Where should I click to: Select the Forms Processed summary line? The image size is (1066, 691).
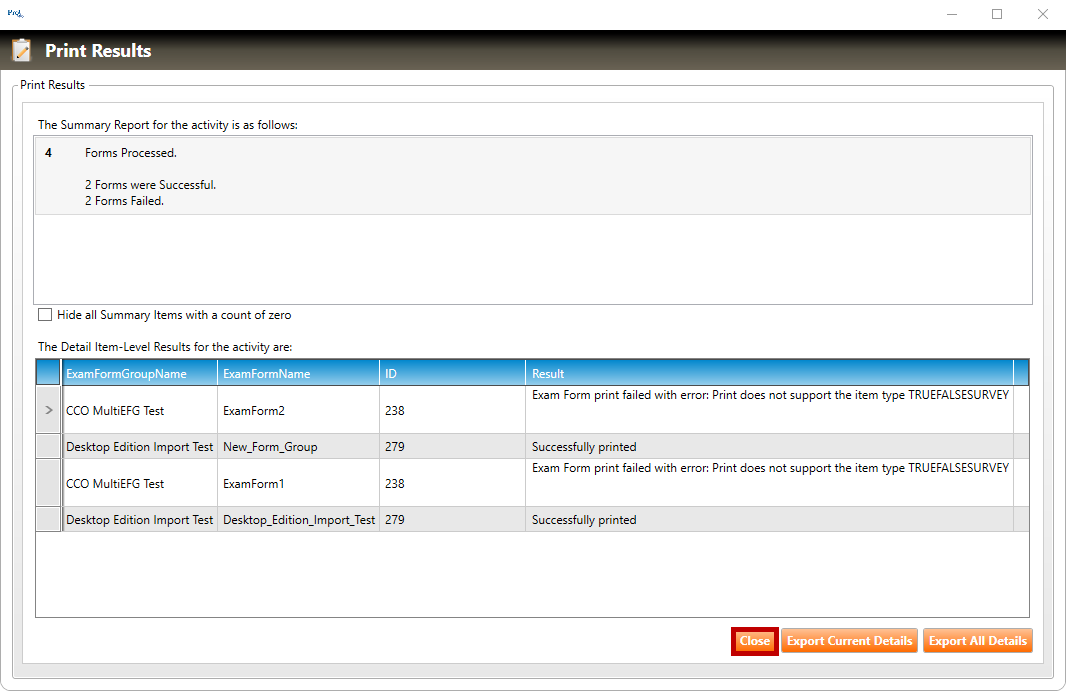pyautogui.click(x=130, y=153)
